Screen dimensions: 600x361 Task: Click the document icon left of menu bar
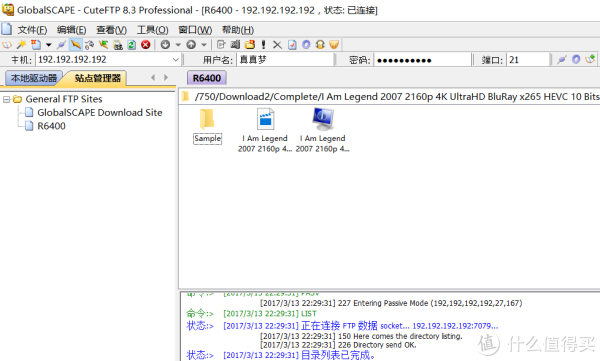tap(6, 29)
